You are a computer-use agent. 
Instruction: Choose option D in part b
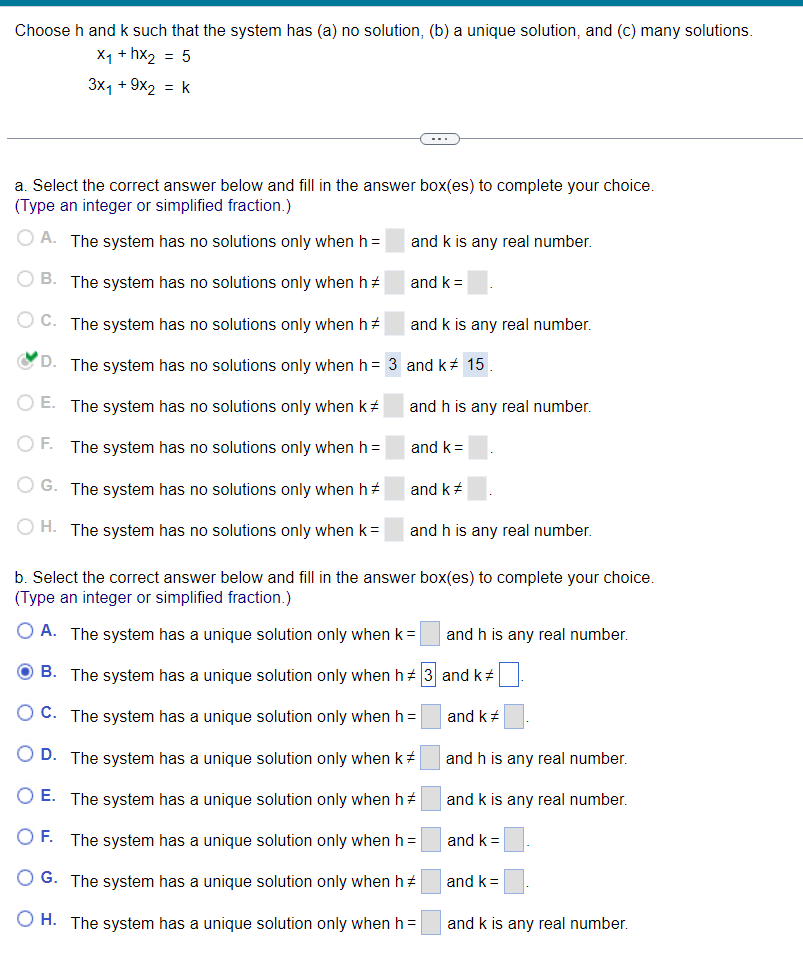(x=26, y=753)
